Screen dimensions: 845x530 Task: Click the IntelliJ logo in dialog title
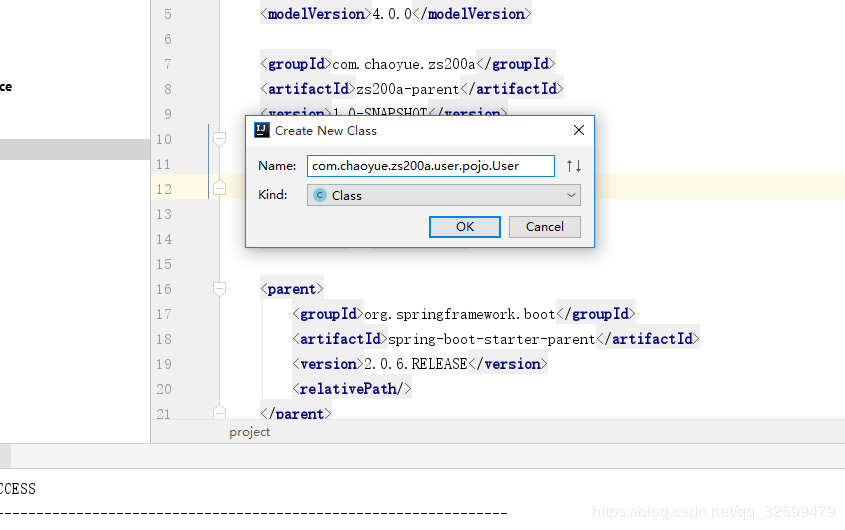pos(262,130)
